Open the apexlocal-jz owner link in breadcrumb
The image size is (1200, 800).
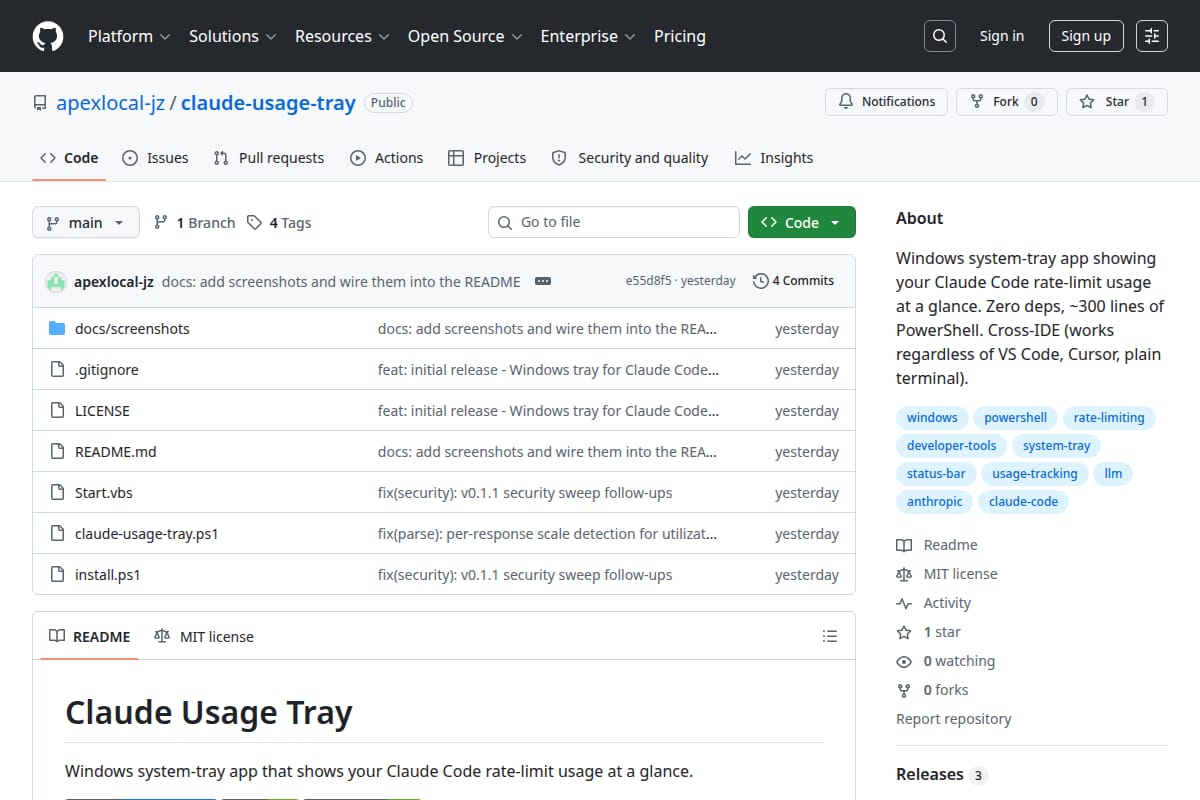(x=110, y=102)
